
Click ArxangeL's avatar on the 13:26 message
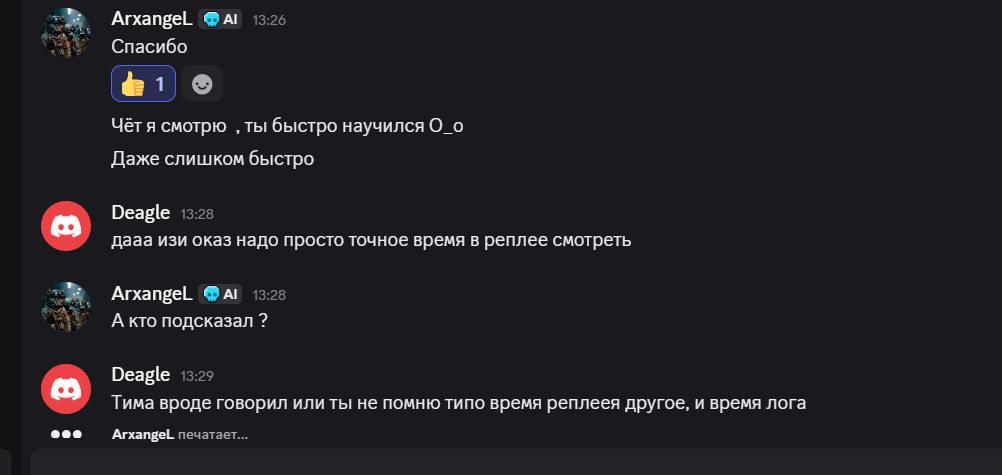(x=66, y=33)
